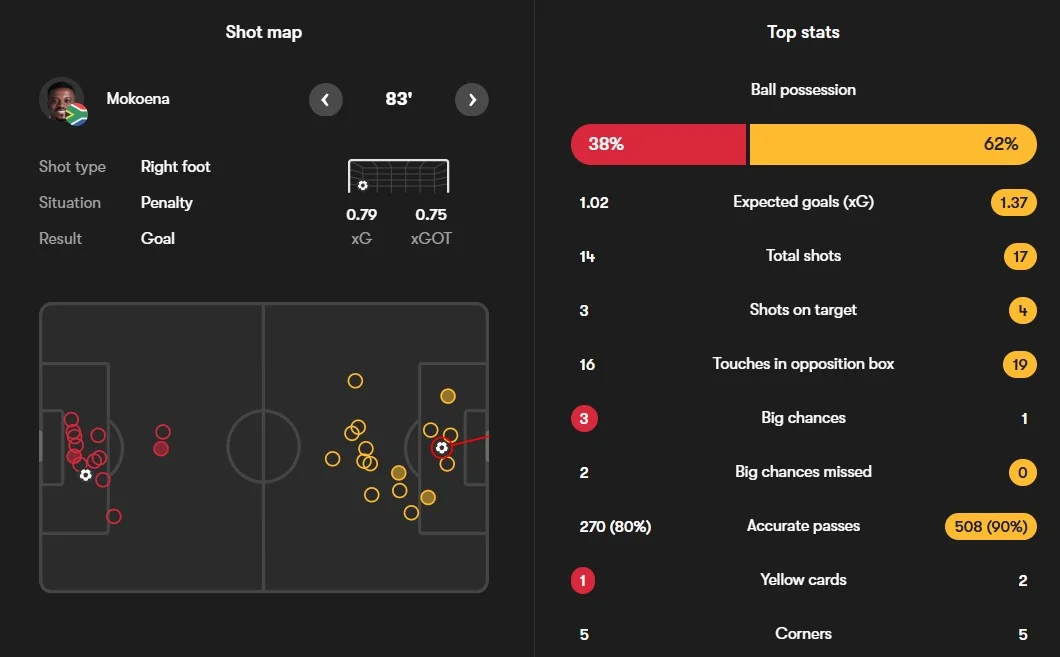This screenshot has height=657, width=1060.
Task: Click the 1.37 expected goals badge
Action: coord(1013,202)
